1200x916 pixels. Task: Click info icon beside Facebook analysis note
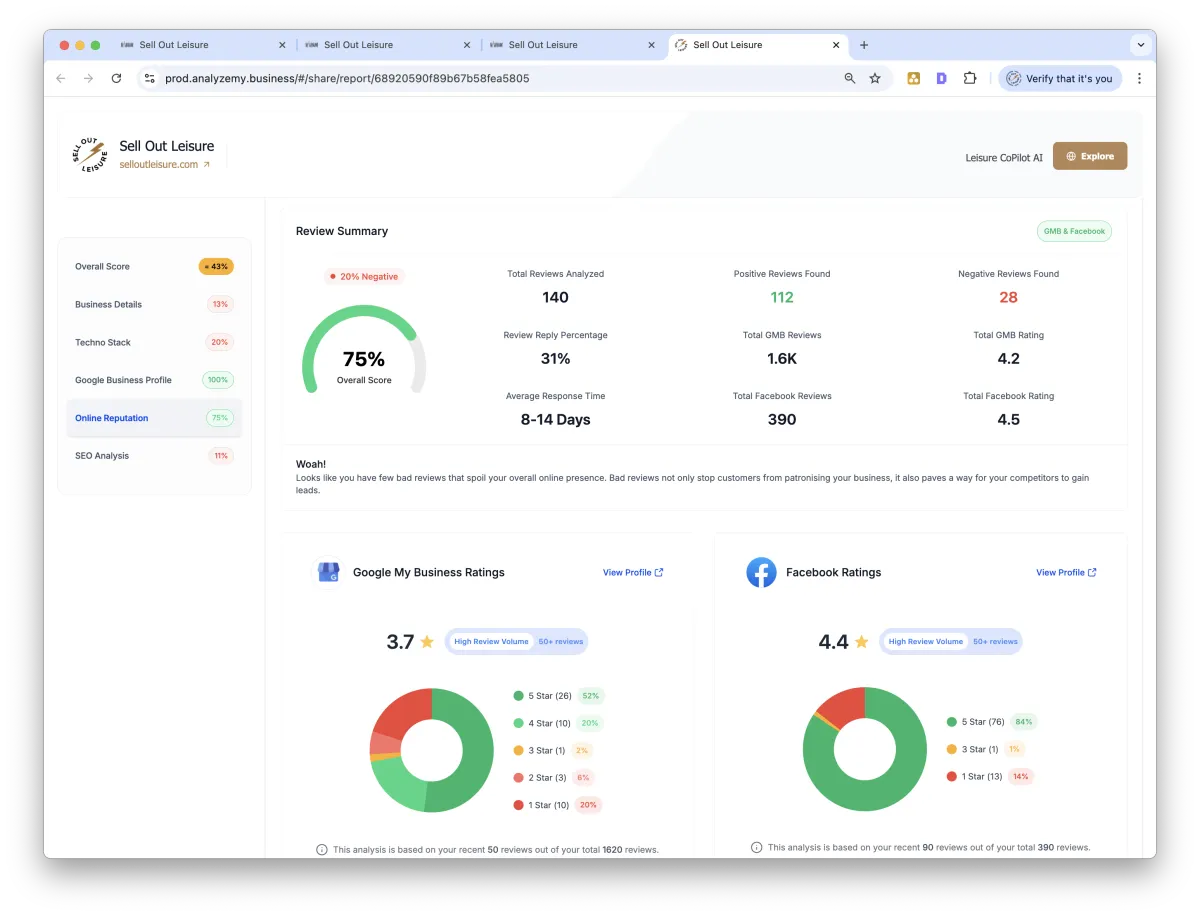click(x=757, y=847)
